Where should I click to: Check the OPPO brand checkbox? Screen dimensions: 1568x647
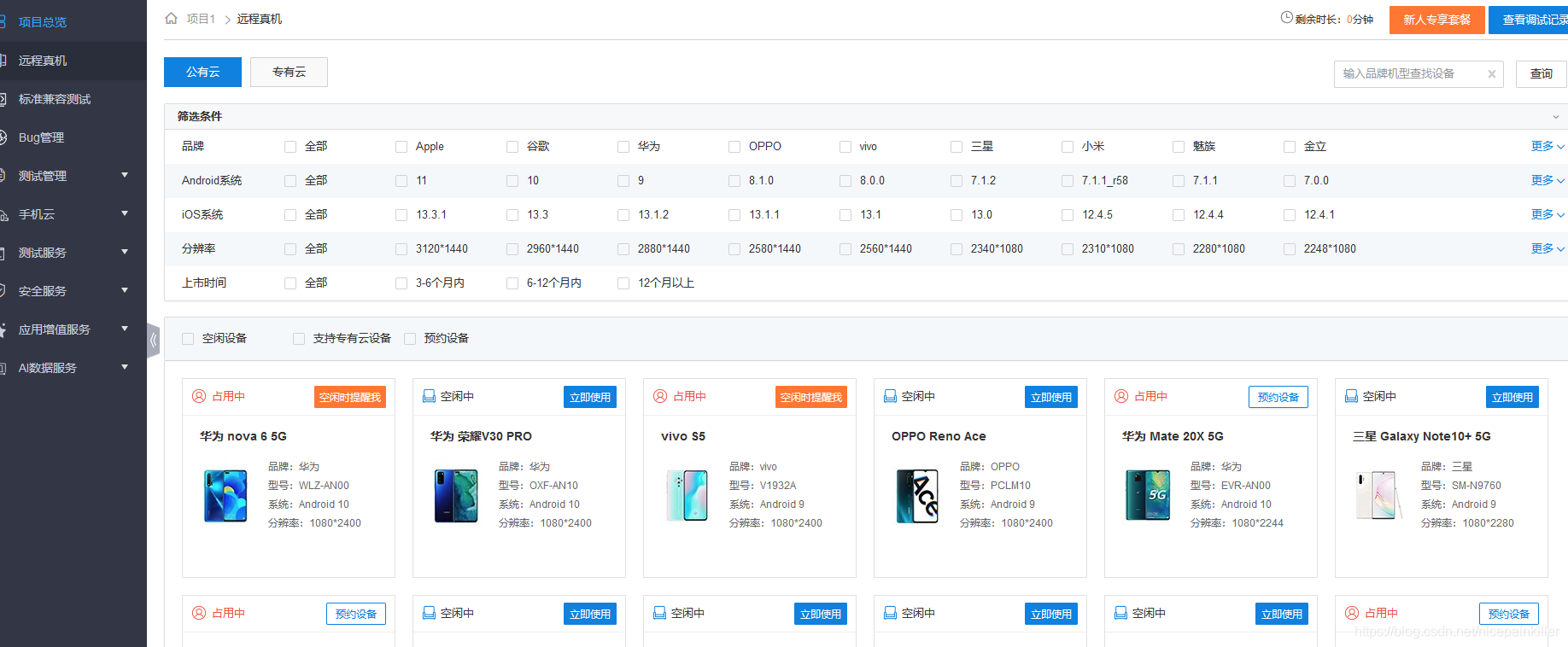click(x=734, y=147)
